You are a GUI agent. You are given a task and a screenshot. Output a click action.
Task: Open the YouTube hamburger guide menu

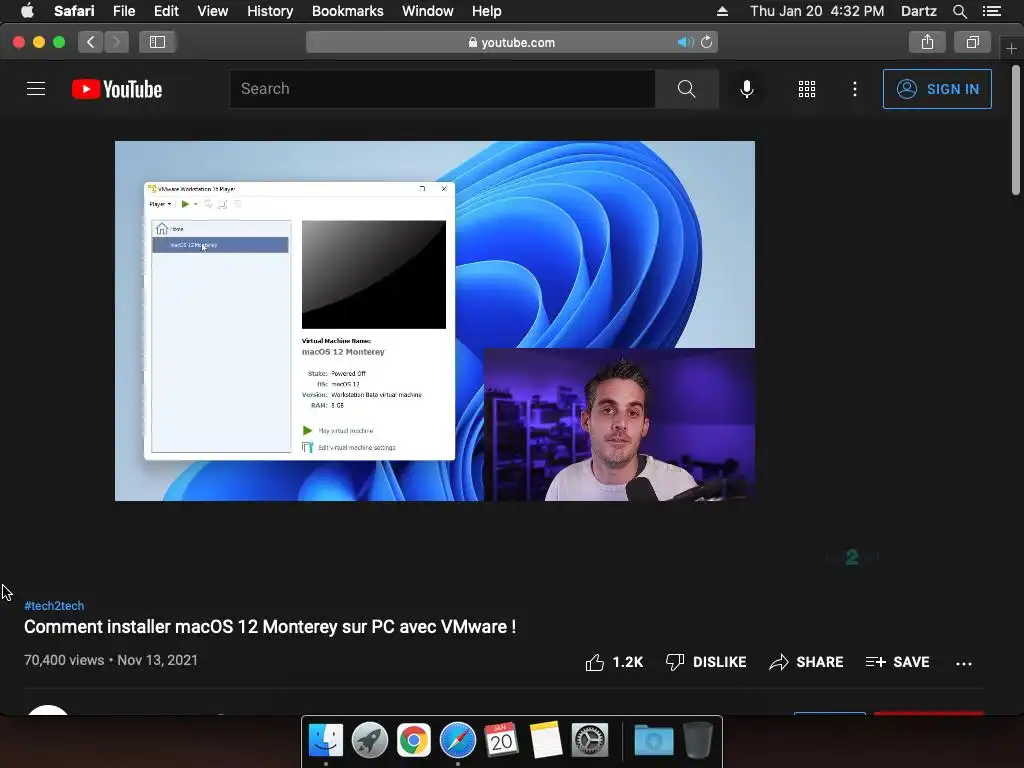(36, 89)
